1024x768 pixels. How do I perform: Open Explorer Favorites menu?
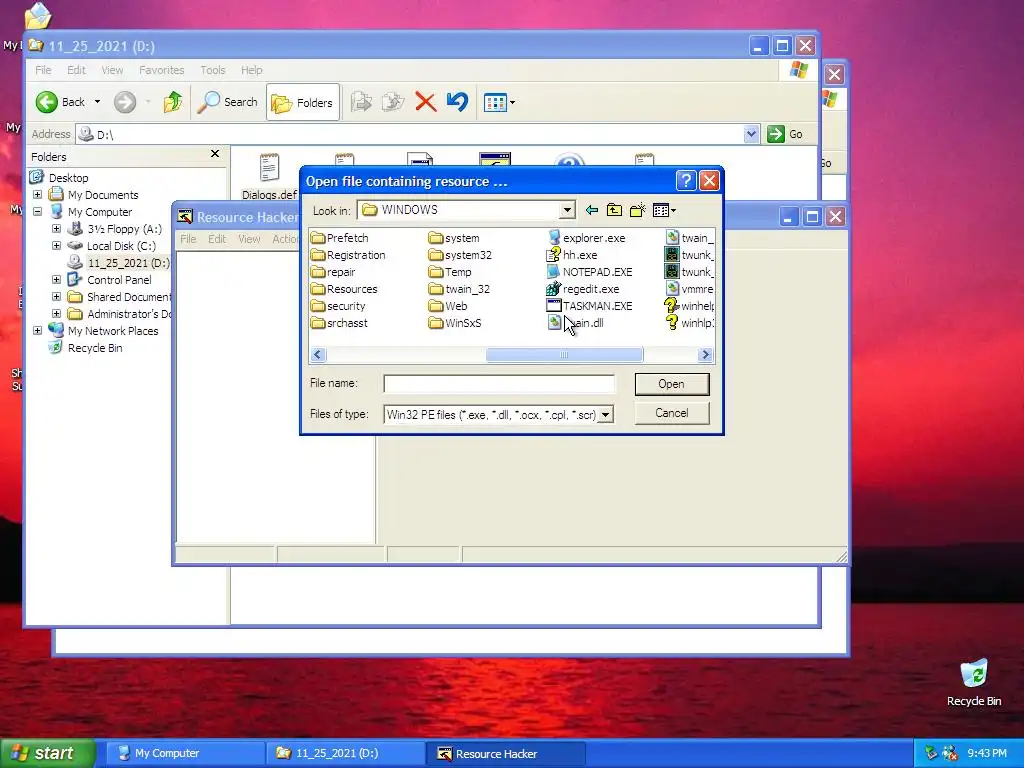pos(161,70)
